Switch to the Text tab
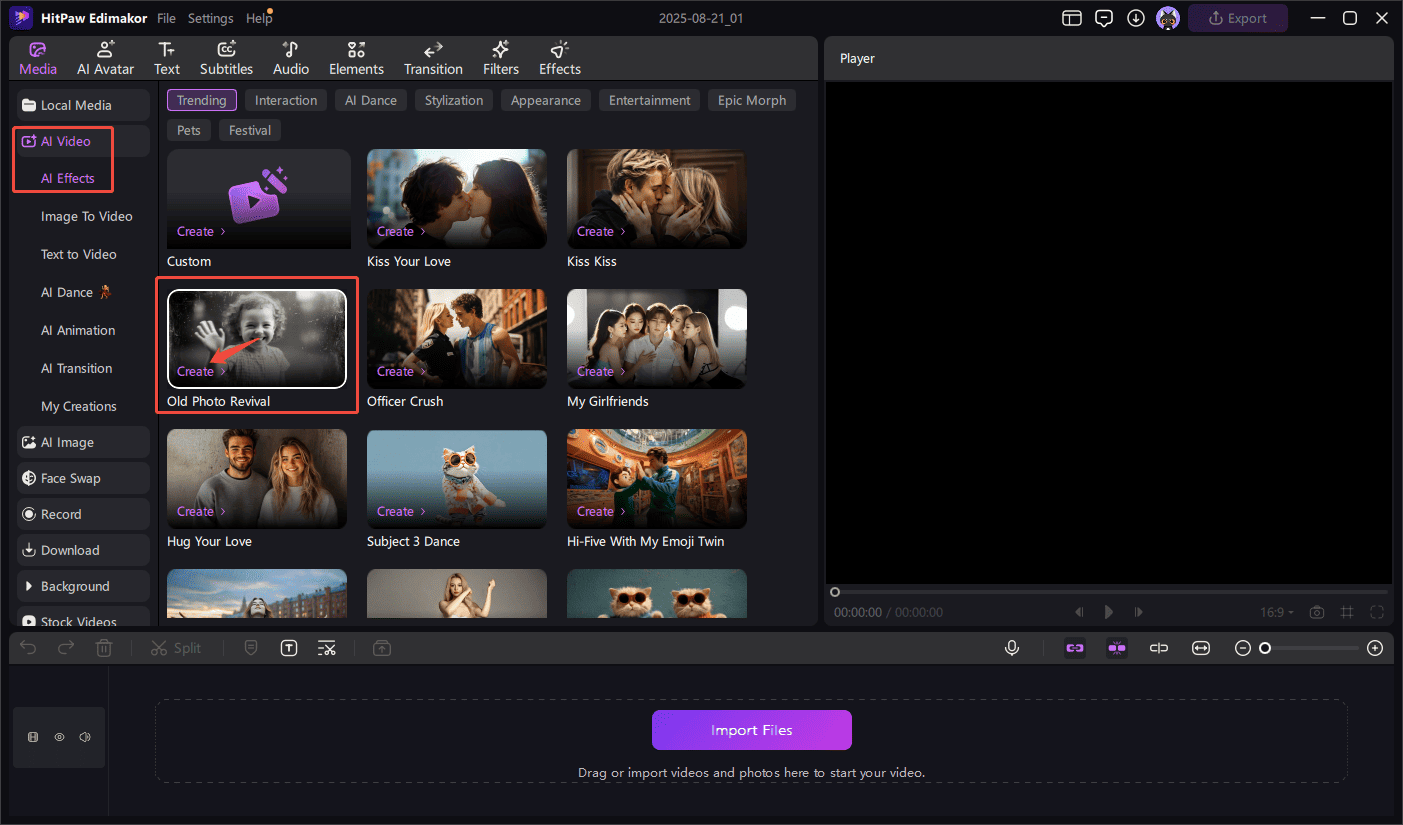Screen dimensions: 1403x825 click(167, 58)
